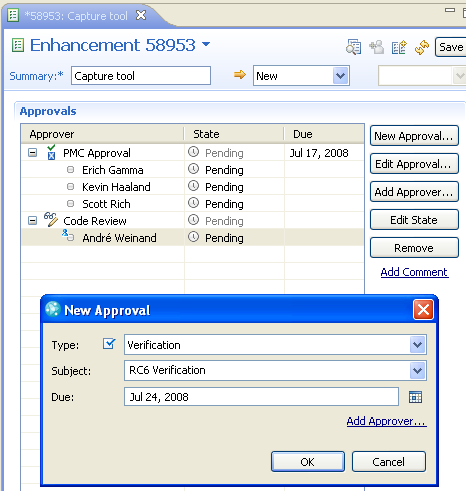
Task: Click the subscribe users icon in header toolbar
Action: point(377,47)
